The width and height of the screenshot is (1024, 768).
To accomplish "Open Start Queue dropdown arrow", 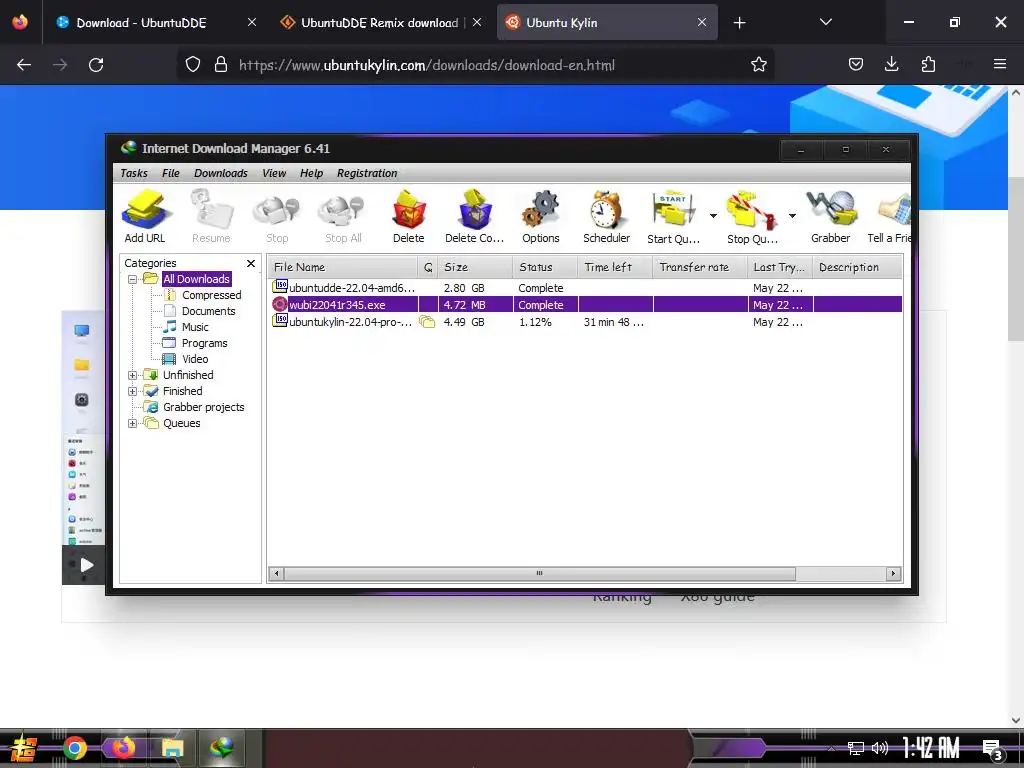I will (713, 216).
